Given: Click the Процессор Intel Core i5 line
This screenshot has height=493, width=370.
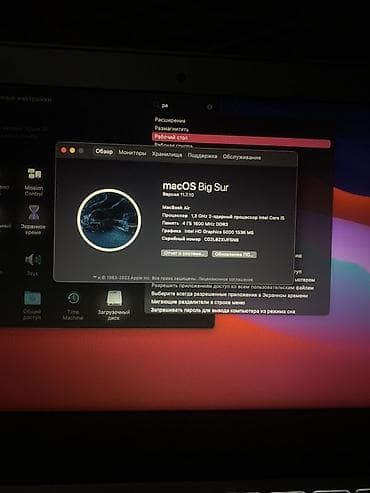Looking at the screenshot, I should 223,217.
